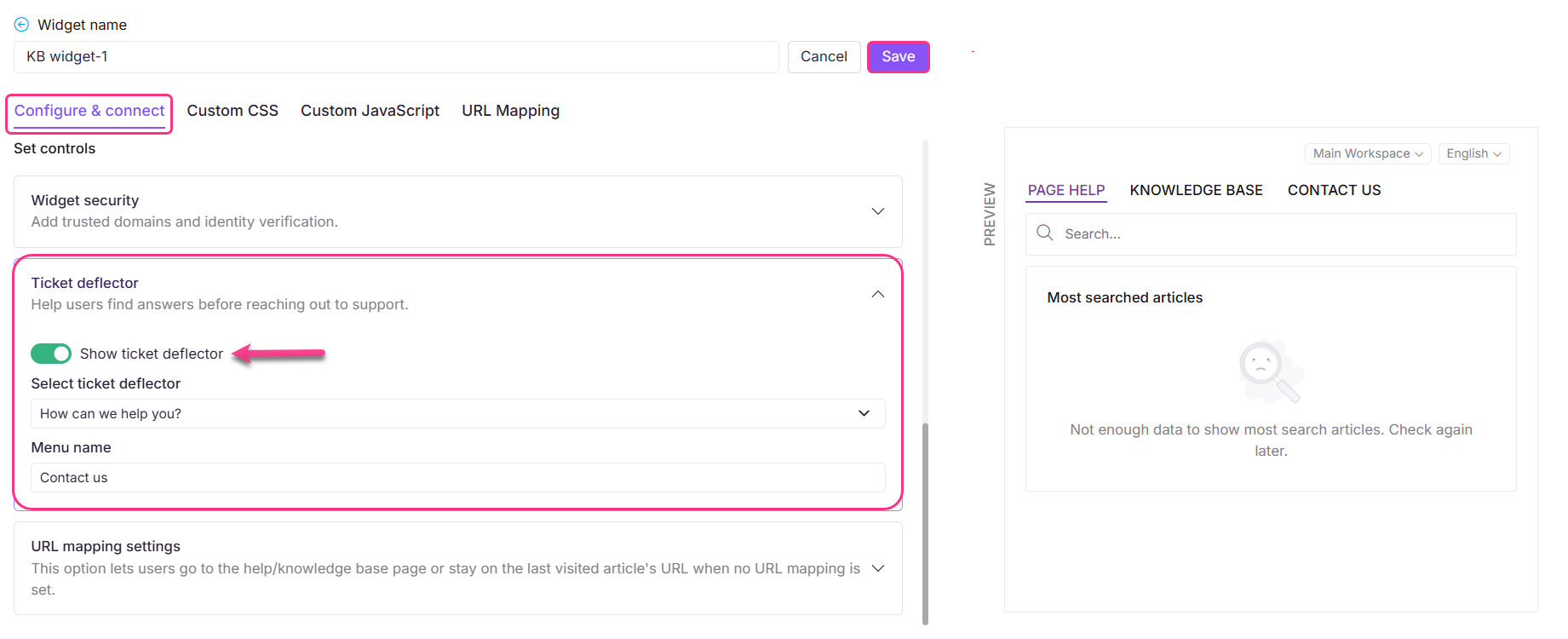Switch to the Custom CSS tab
Image resolution: width=1568 pixels, height=639 pixels.
coord(233,111)
